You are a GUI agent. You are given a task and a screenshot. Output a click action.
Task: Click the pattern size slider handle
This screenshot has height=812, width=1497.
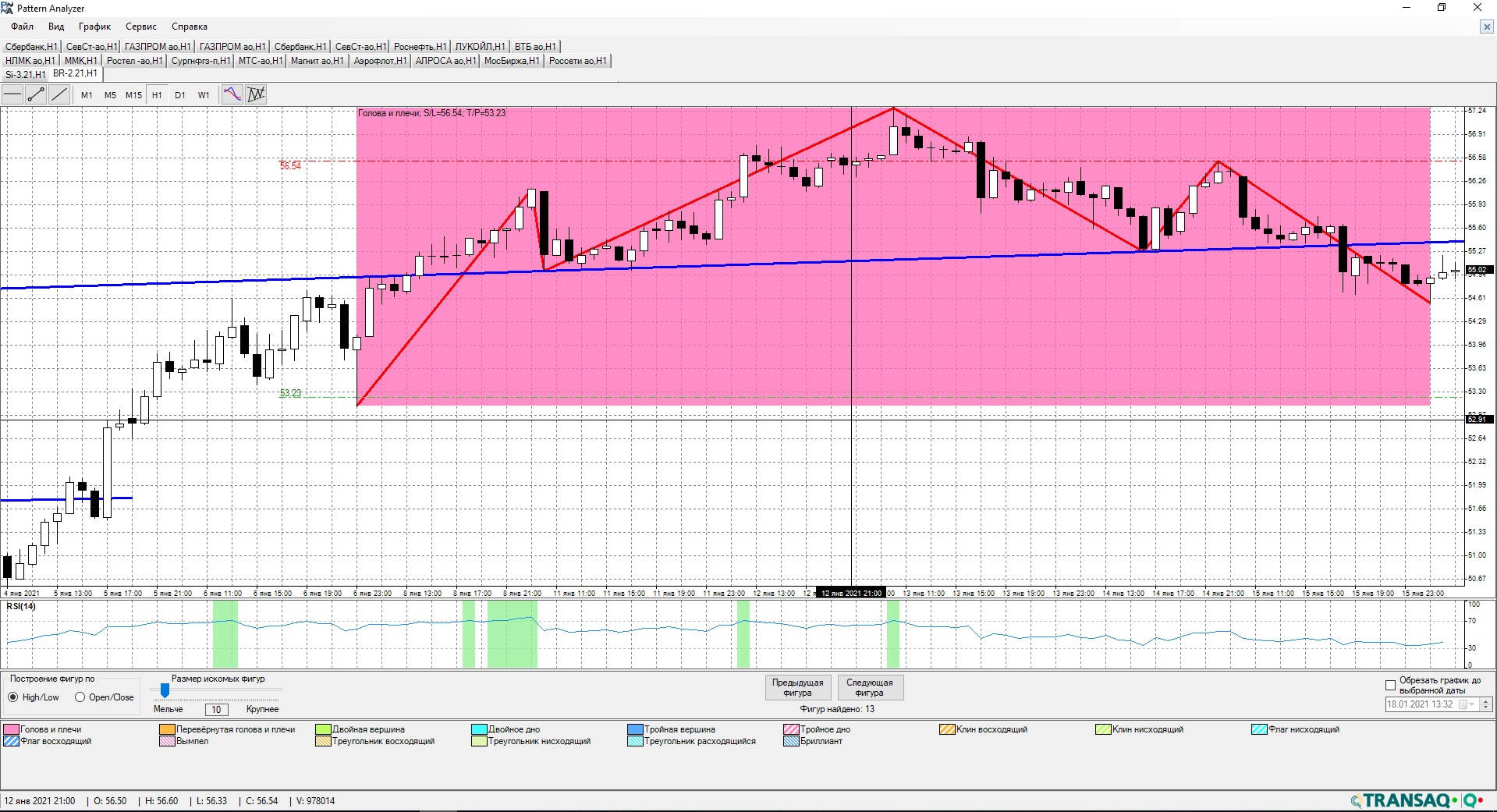(165, 690)
